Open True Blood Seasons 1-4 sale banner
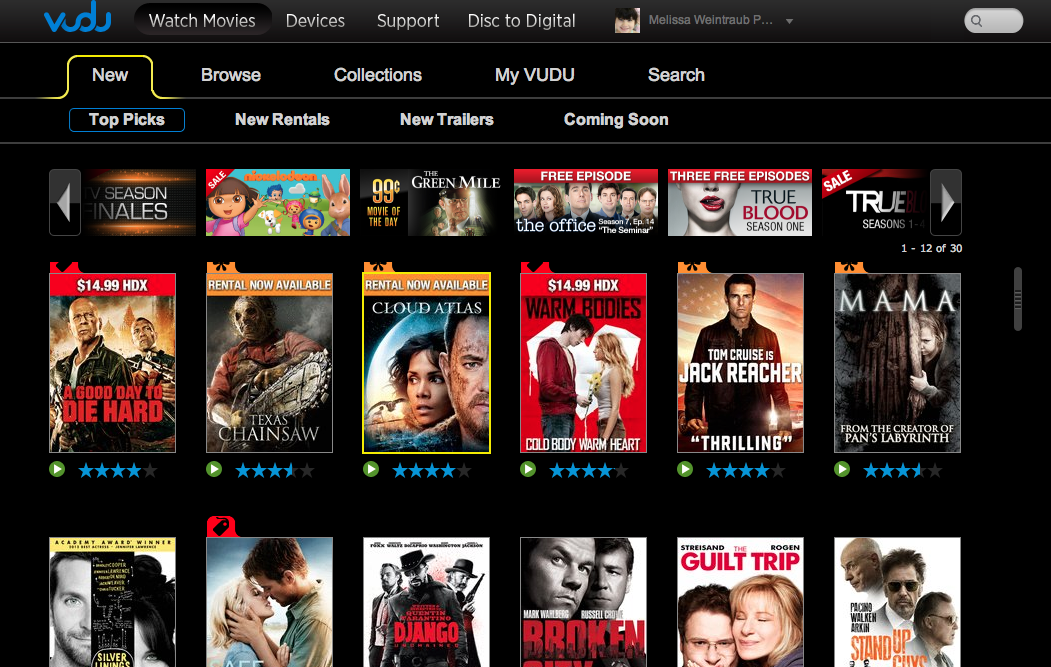1051x667 pixels. tap(875, 202)
